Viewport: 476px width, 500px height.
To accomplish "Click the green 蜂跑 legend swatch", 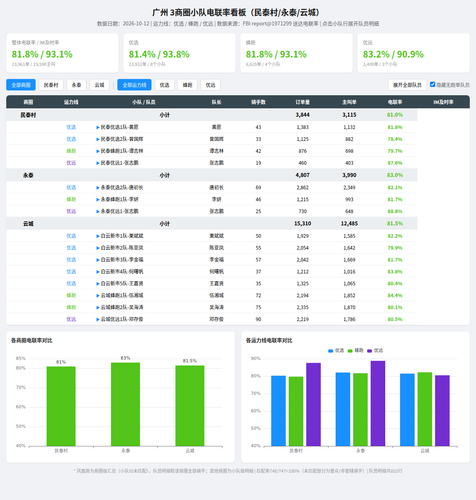I will (350, 351).
